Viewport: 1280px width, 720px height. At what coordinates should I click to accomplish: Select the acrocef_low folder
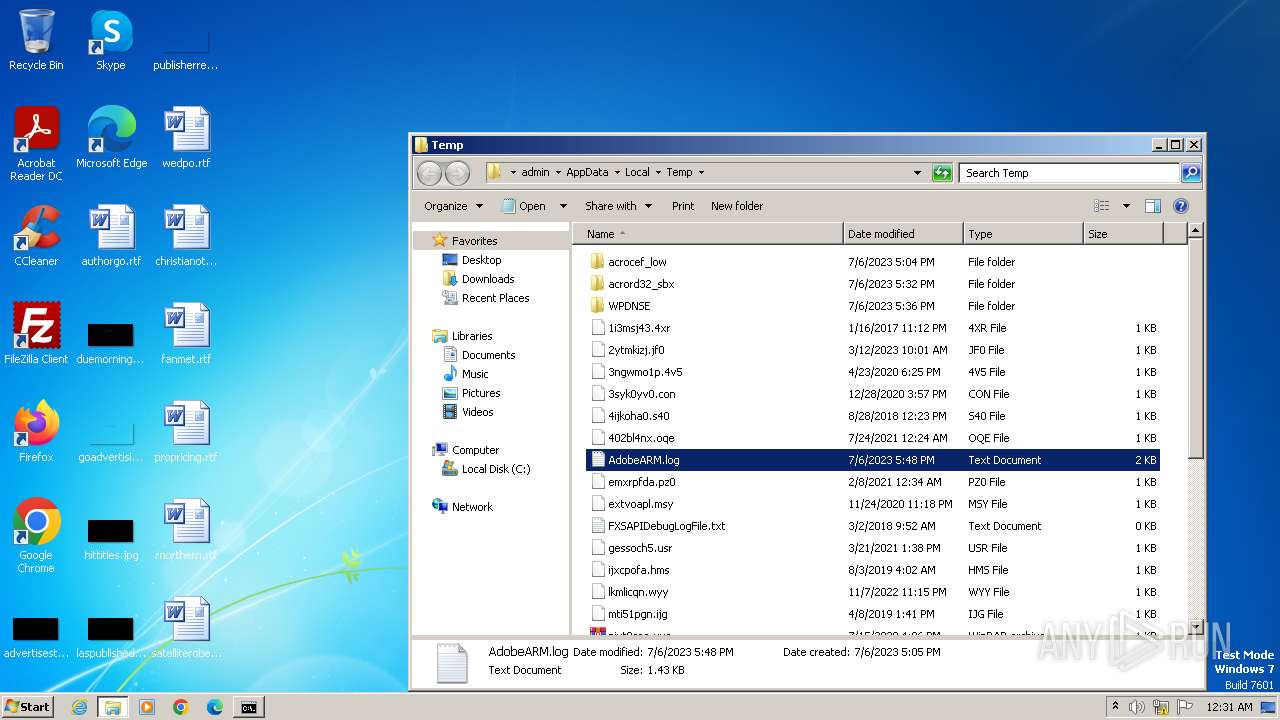point(872,262)
